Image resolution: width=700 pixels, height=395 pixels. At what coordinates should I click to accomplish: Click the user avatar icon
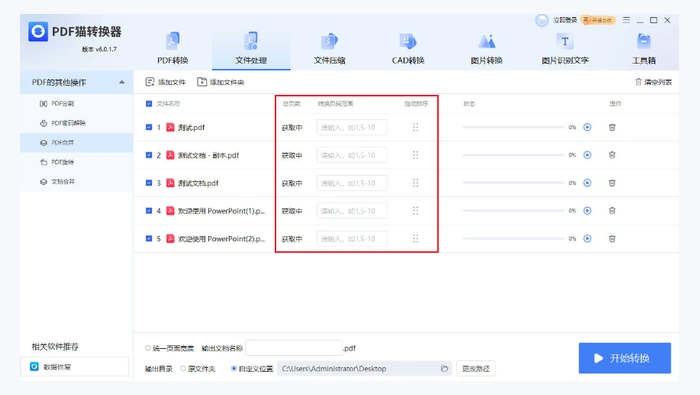point(542,20)
